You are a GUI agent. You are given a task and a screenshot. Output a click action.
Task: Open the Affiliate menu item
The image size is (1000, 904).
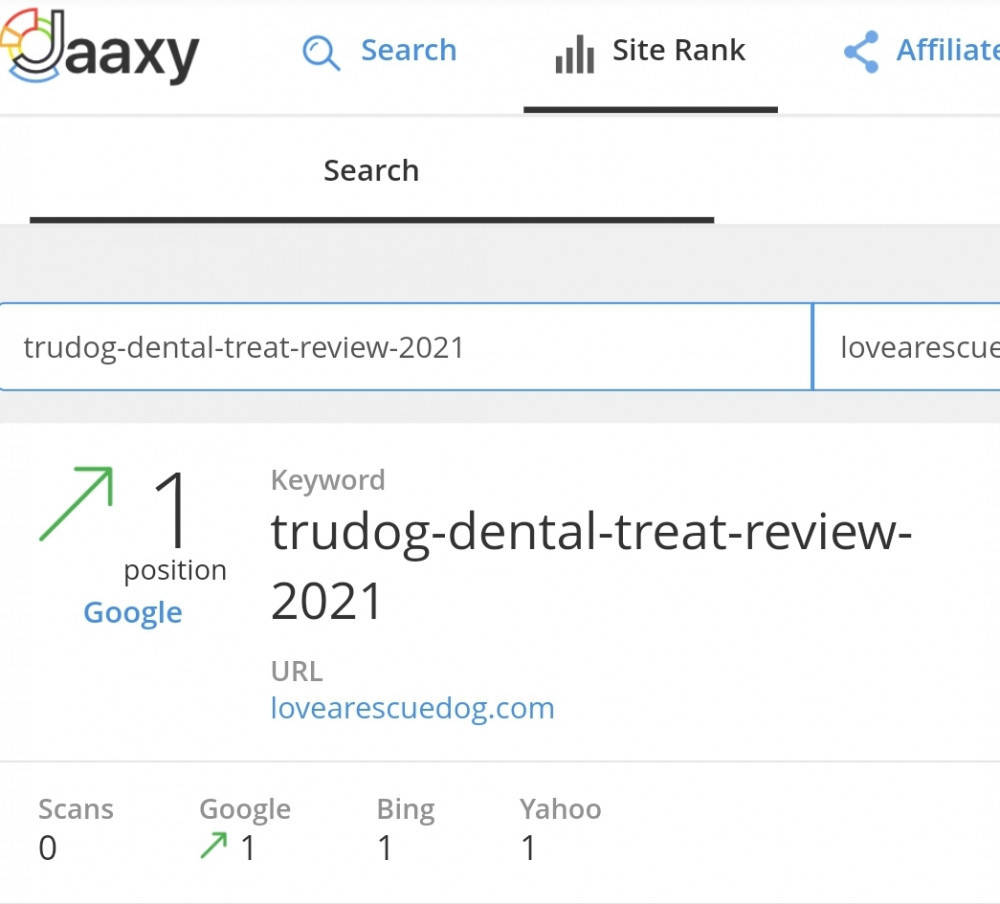[948, 50]
